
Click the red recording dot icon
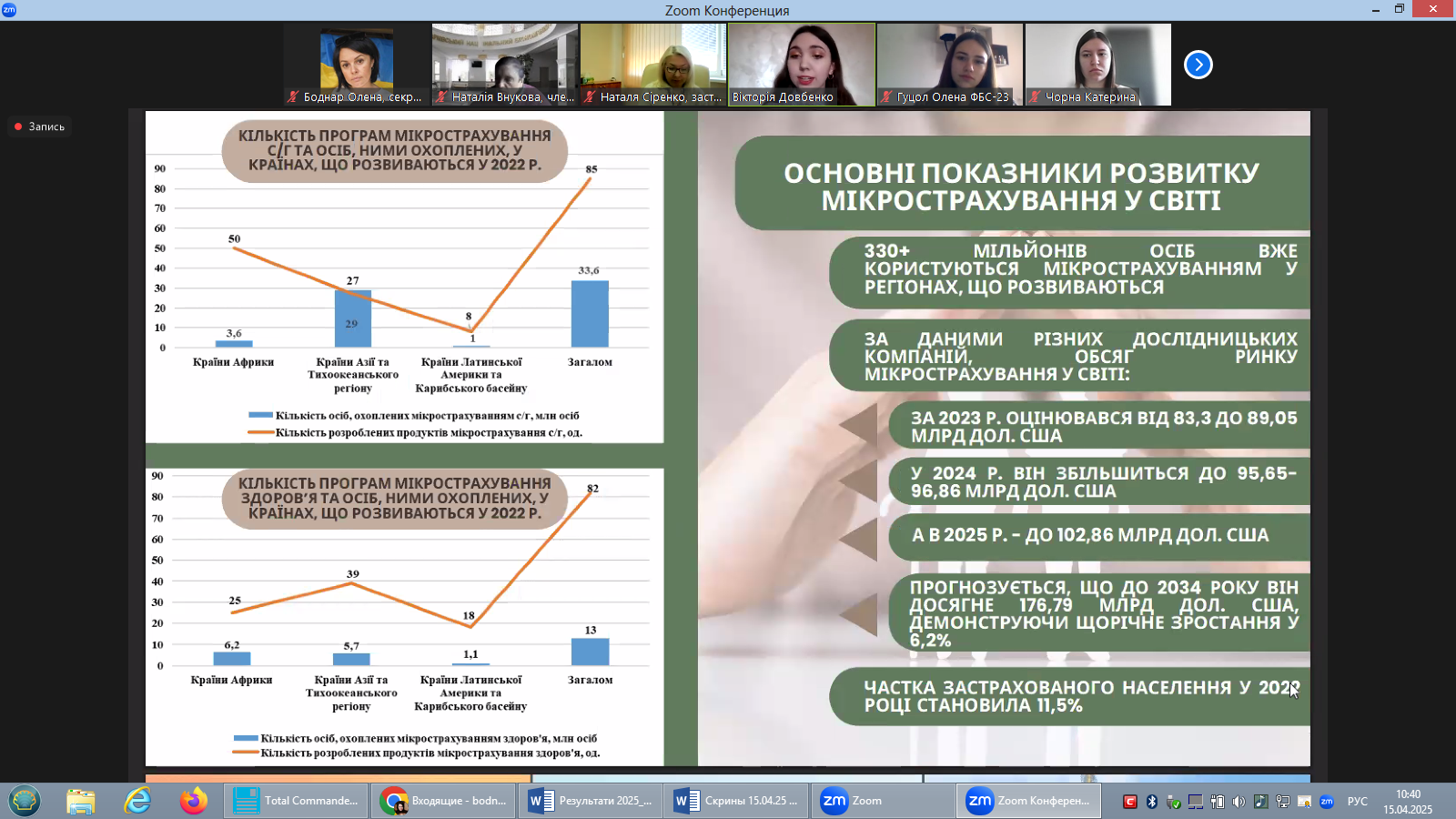click(x=17, y=126)
